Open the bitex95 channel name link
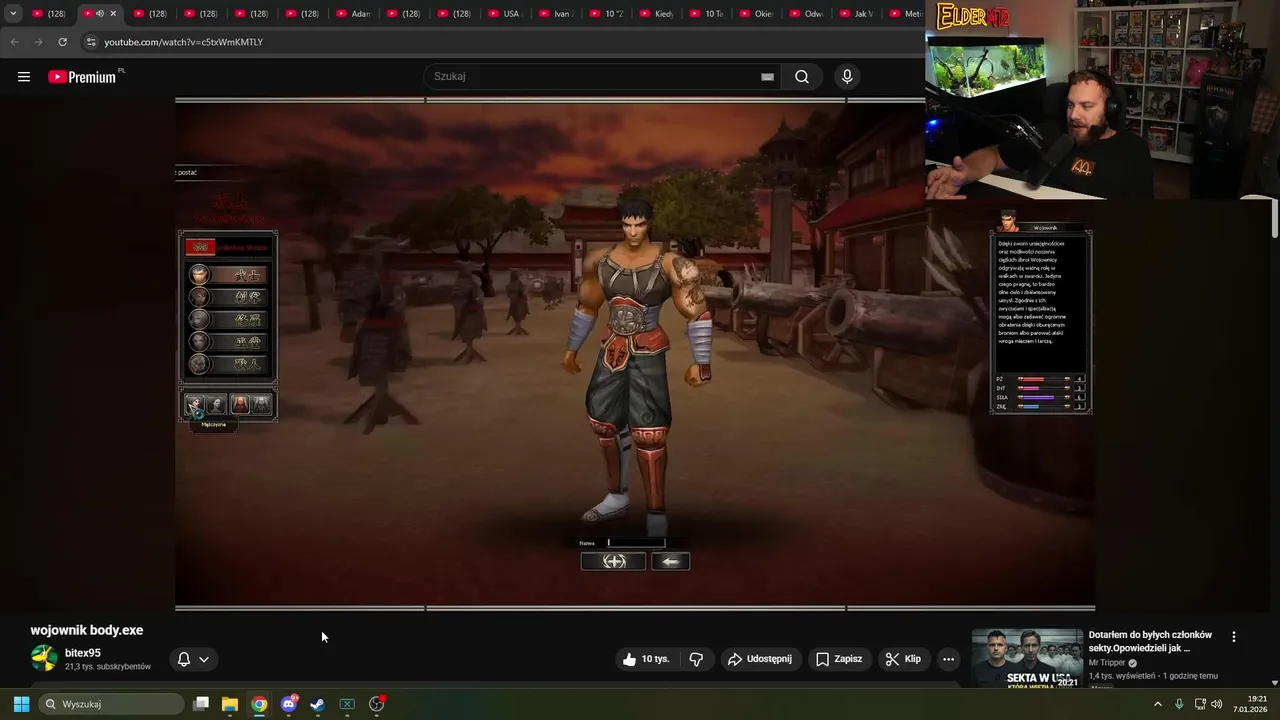The width and height of the screenshot is (1280, 720). point(83,653)
